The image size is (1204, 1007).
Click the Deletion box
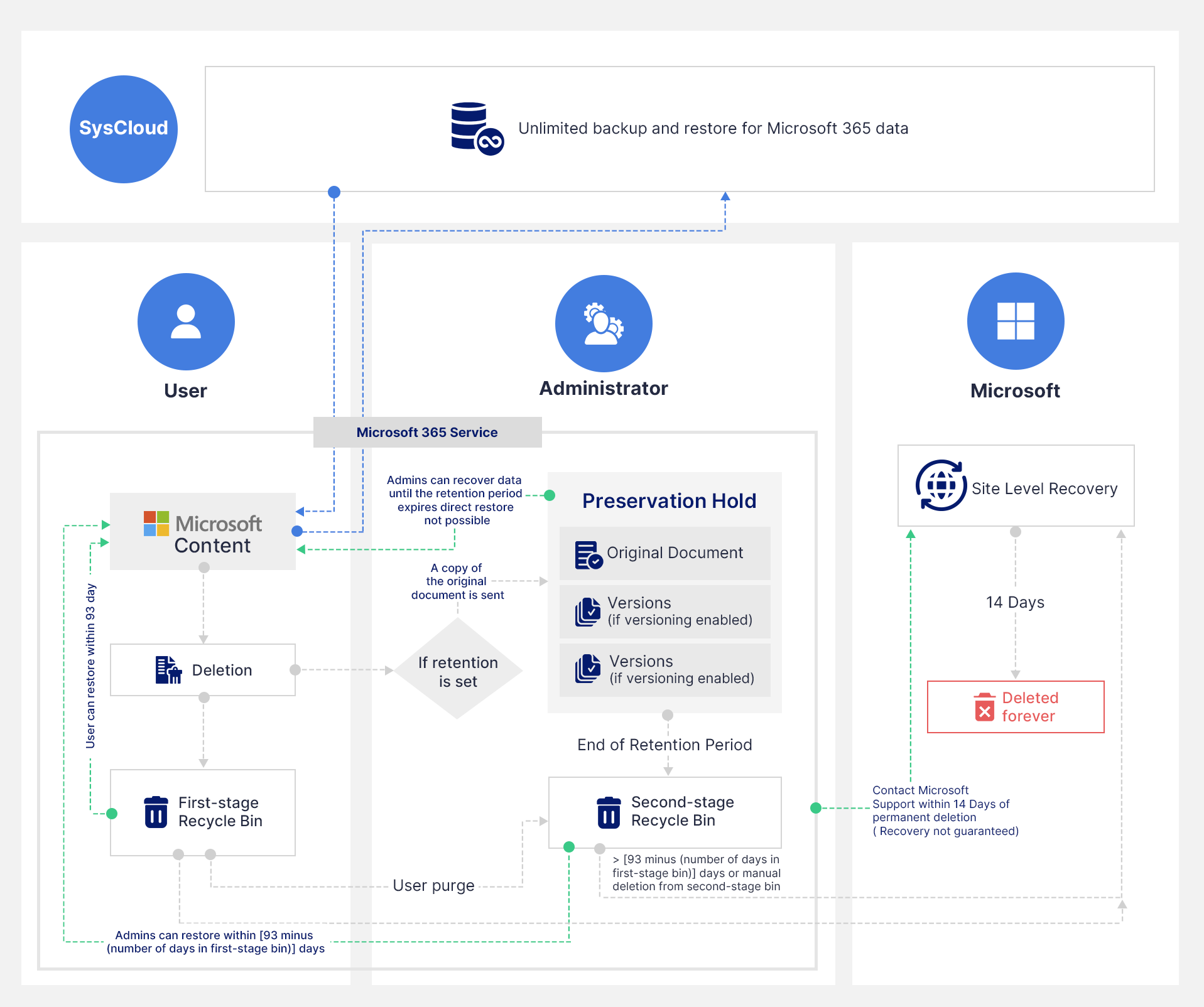(x=203, y=670)
